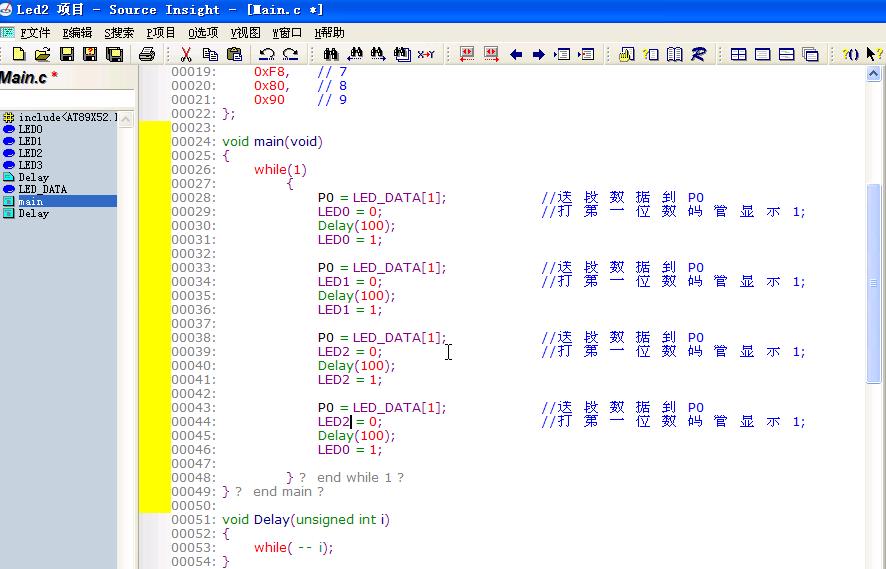Click the Save As floppy with question mark
Viewport: 886px width, 569px height.
point(90,54)
